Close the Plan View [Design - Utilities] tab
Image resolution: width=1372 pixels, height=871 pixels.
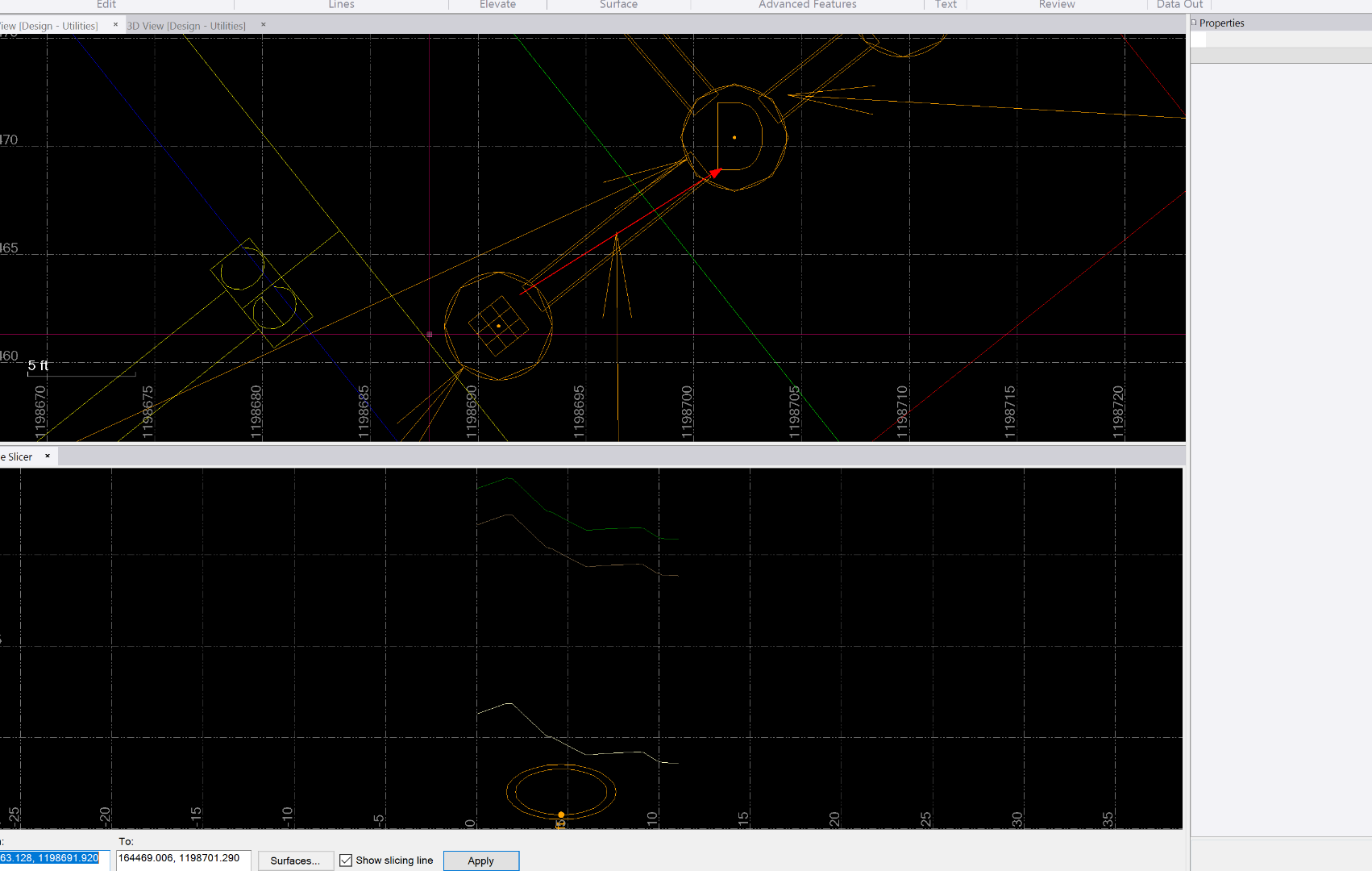[x=115, y=25]
